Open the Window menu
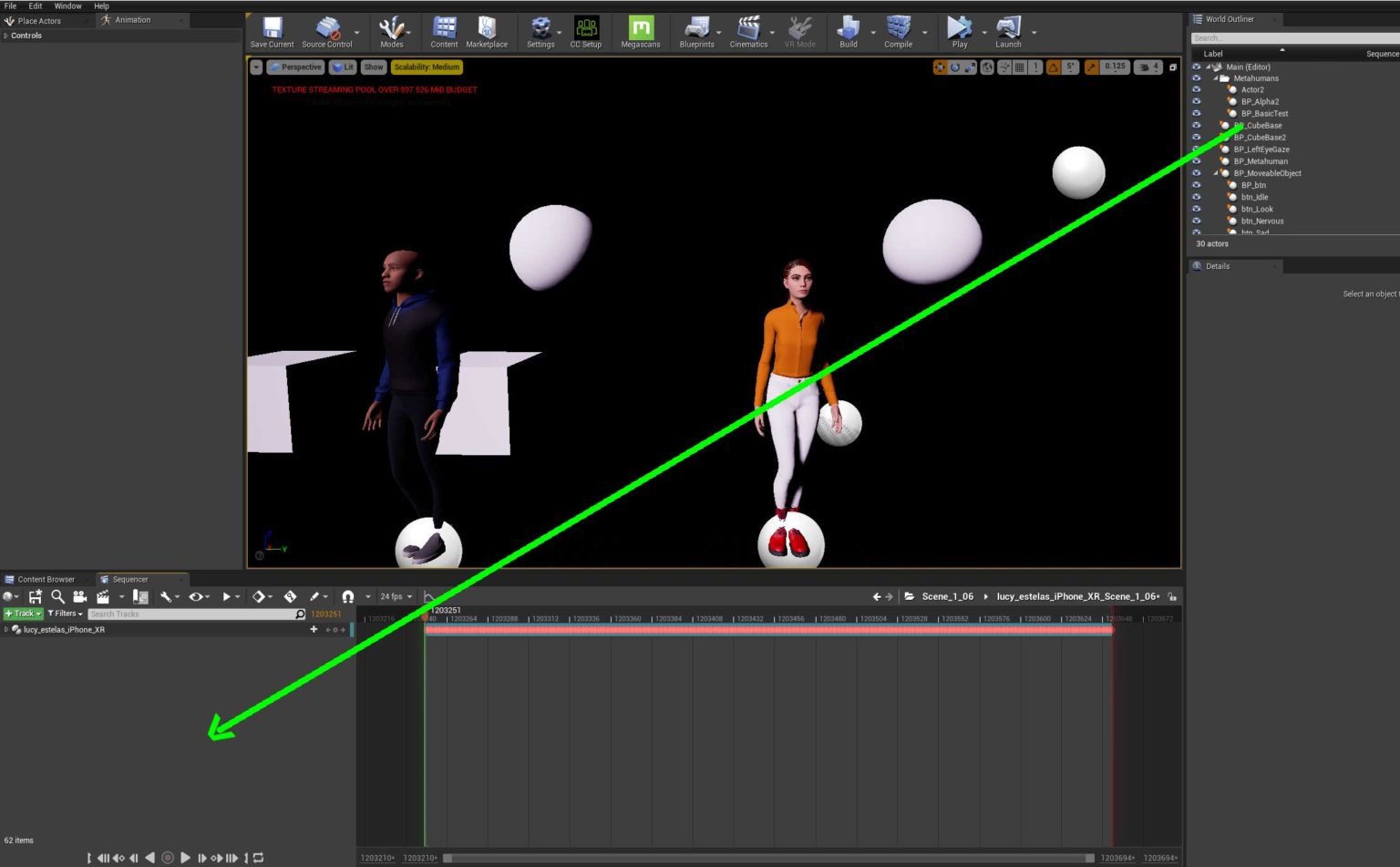 point(67,5)
